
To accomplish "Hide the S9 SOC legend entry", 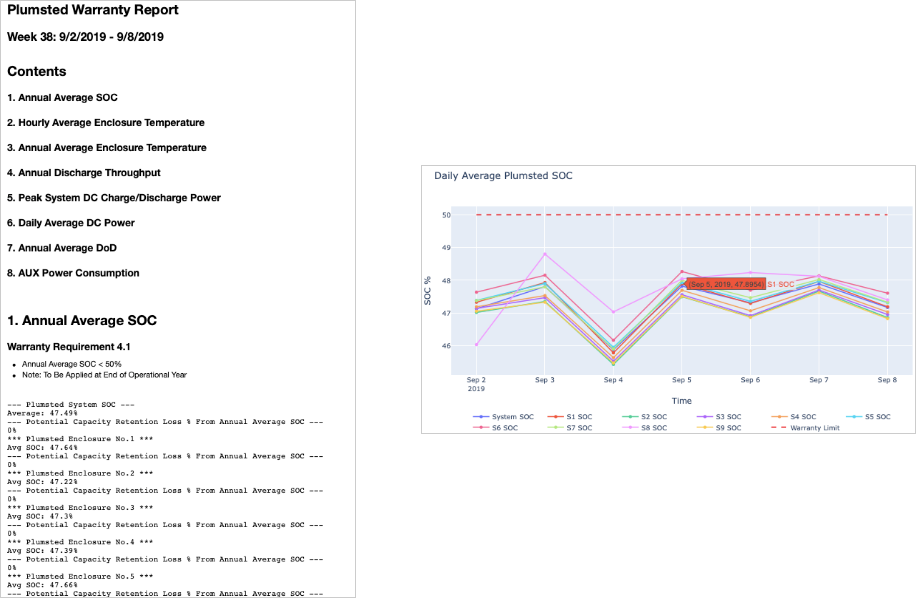I will [719, 428].
